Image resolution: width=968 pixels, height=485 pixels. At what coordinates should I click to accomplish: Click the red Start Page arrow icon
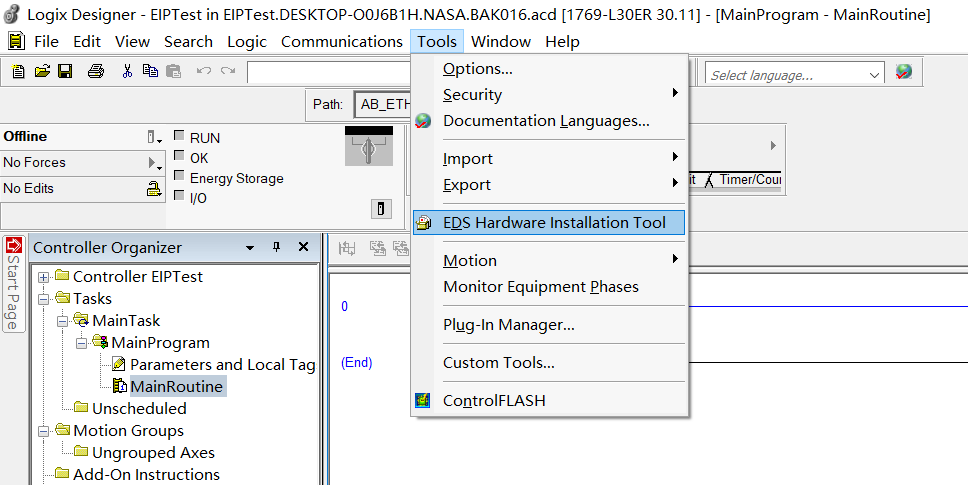14,246
